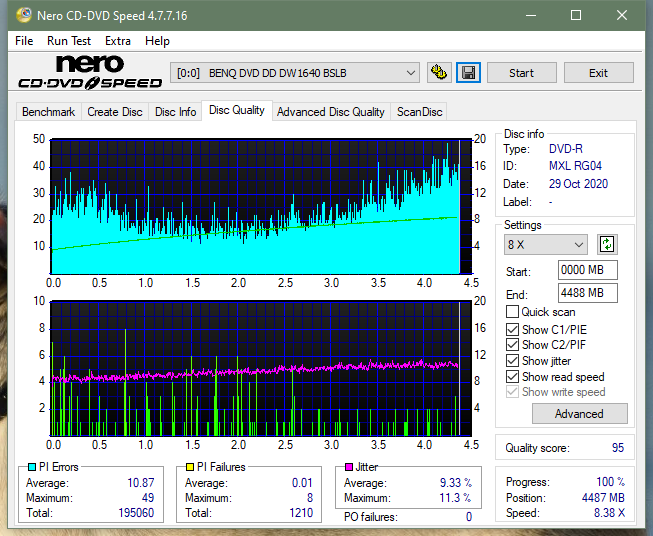Open the 8 X speed dropdown
Viewport: 653px width, 536px height.
coord(546,244)
